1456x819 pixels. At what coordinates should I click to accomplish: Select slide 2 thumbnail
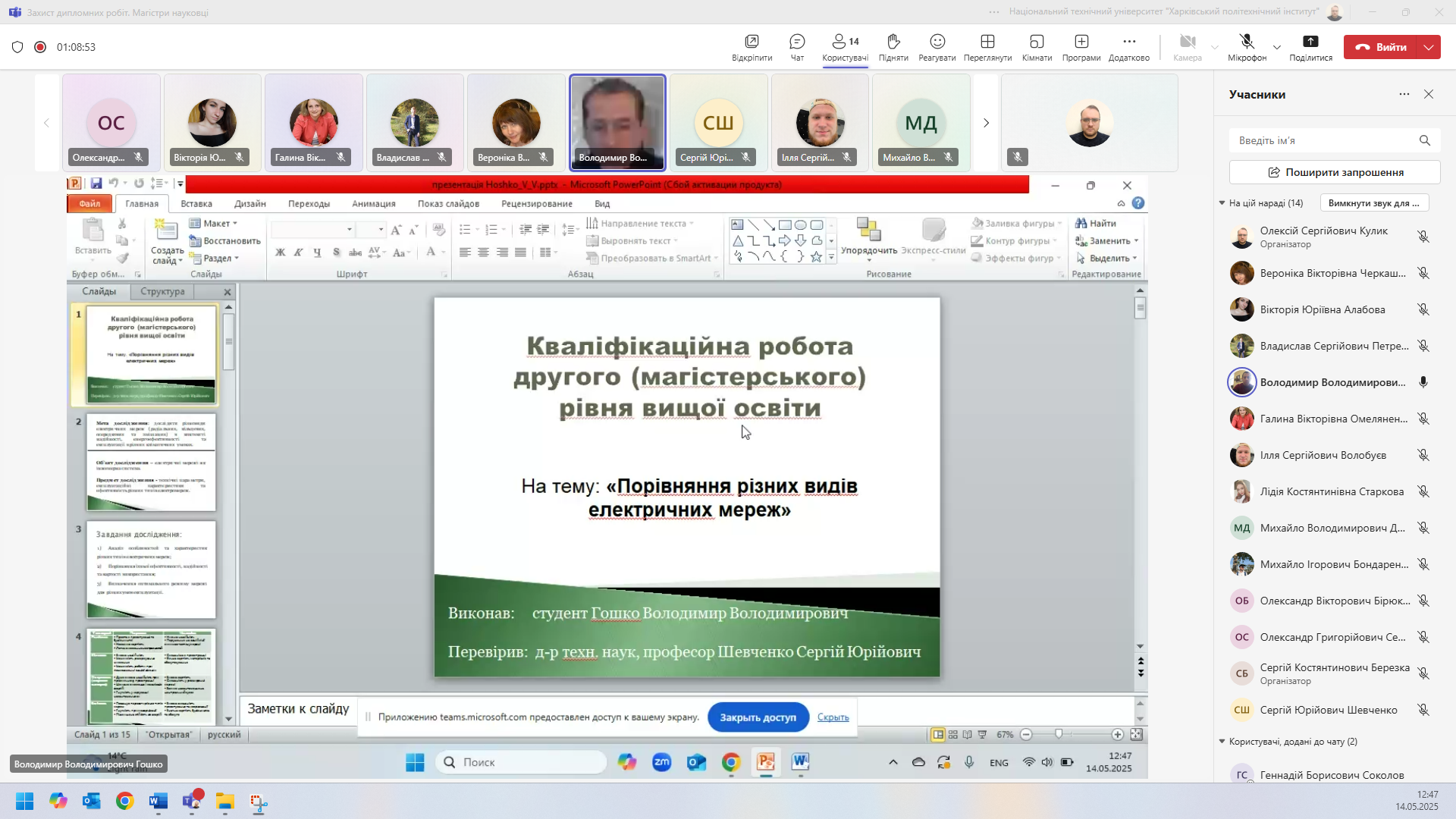pyautogui.click(x=151, y=462)
